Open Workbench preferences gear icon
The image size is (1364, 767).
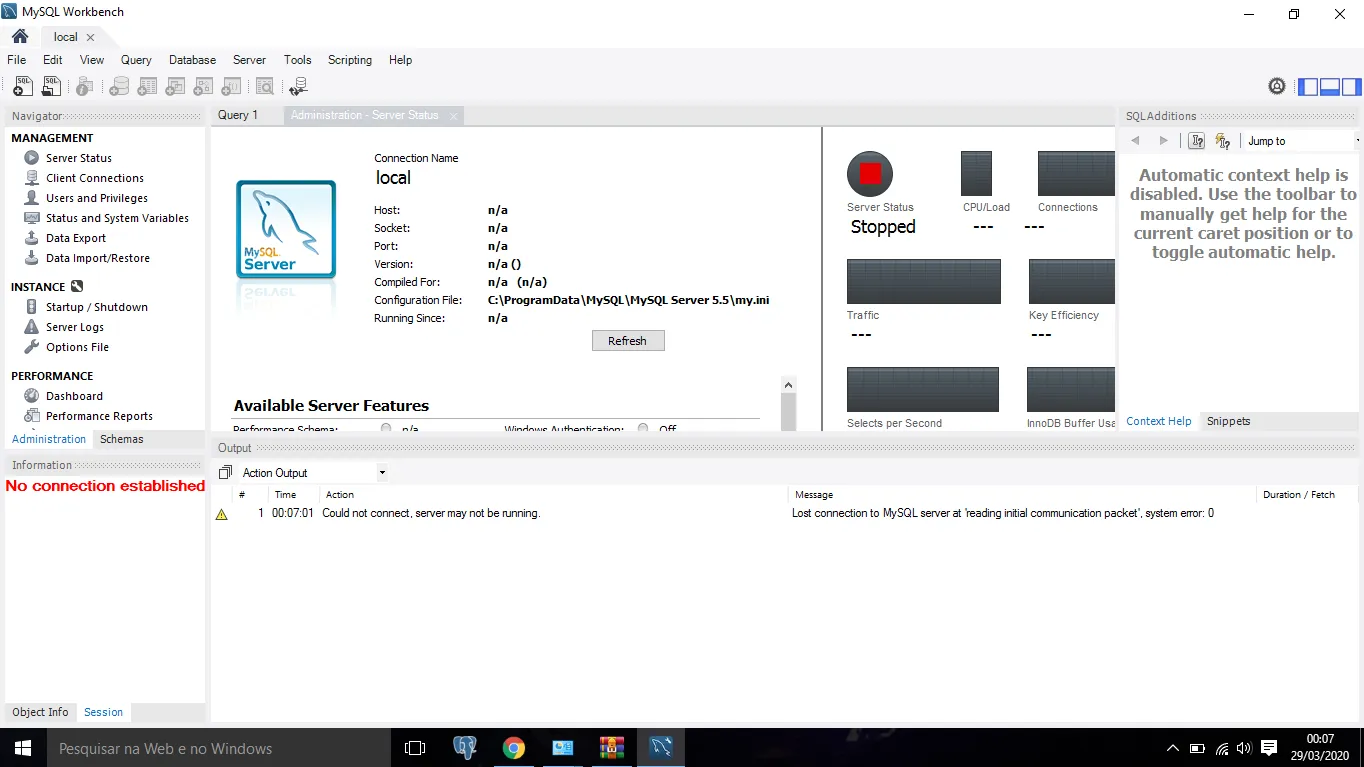tap(1277, 87)
